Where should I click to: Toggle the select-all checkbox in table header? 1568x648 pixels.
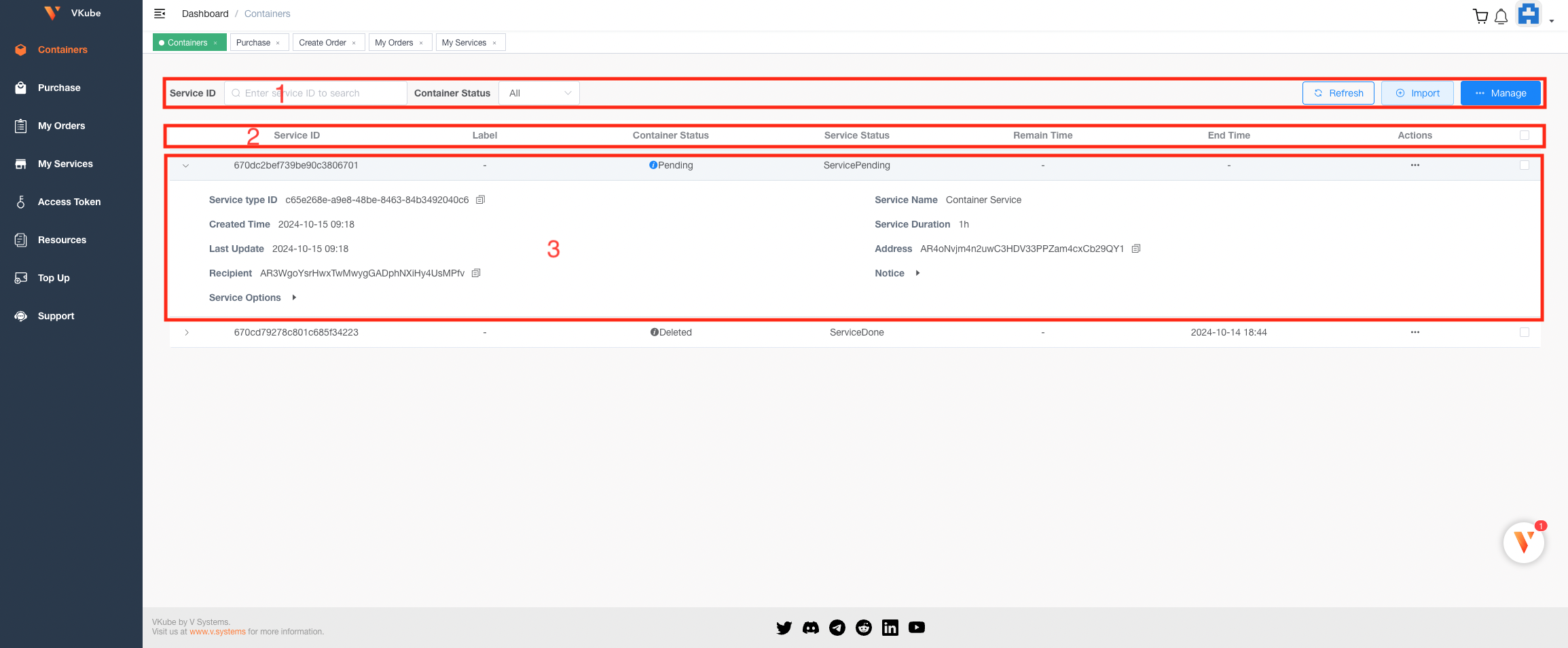coord(1525,135)
